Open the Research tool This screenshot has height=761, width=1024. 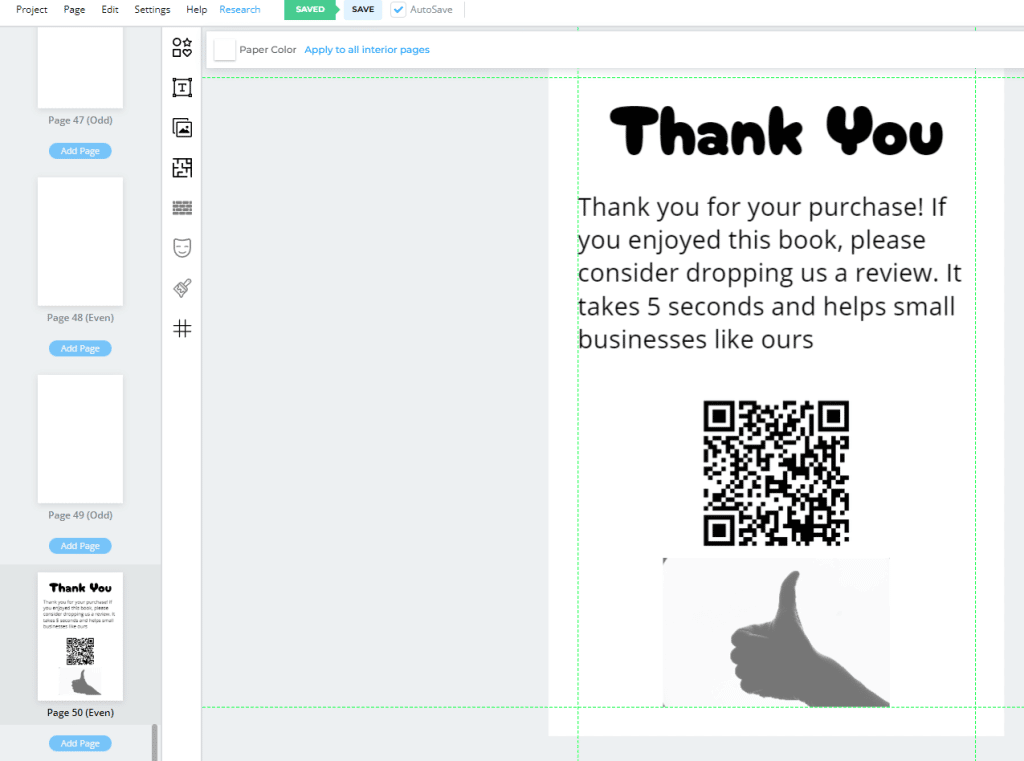[x=240, y=9]
